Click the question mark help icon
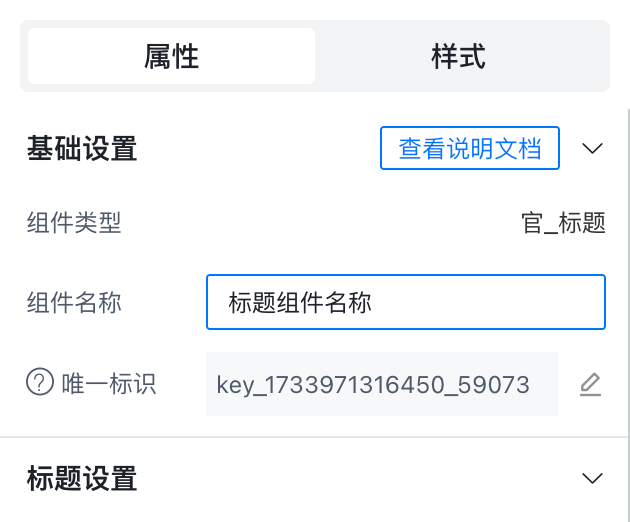 39,383
